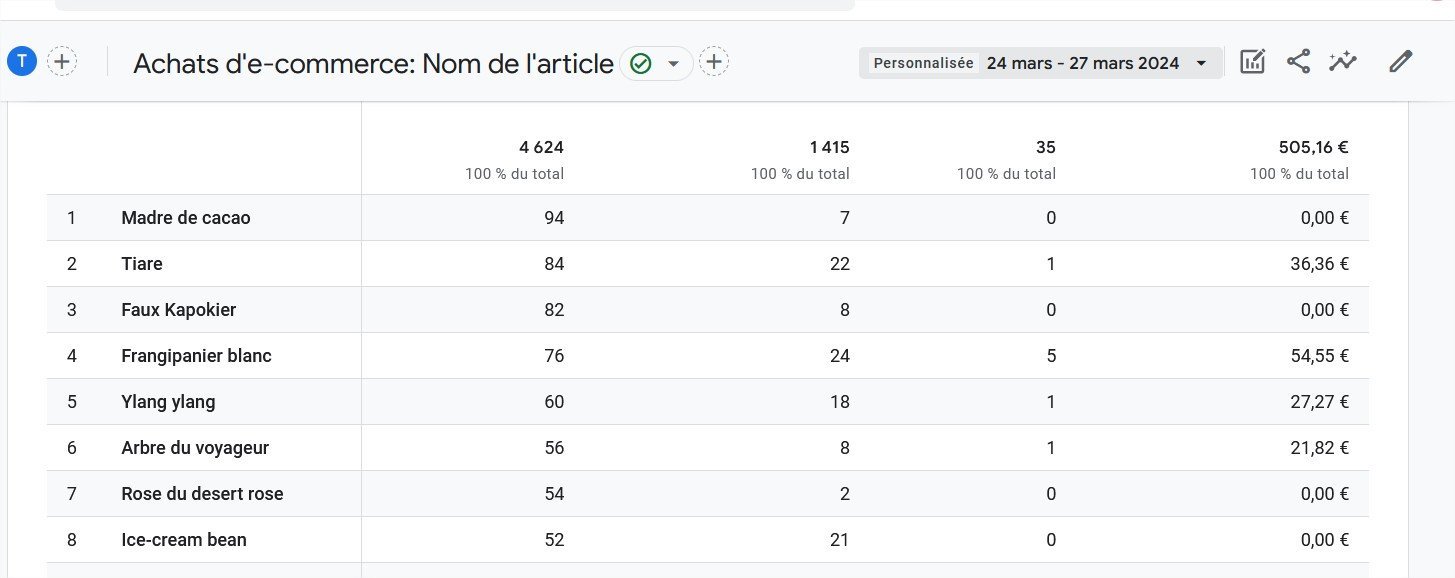Share this report

point(1298,62)
